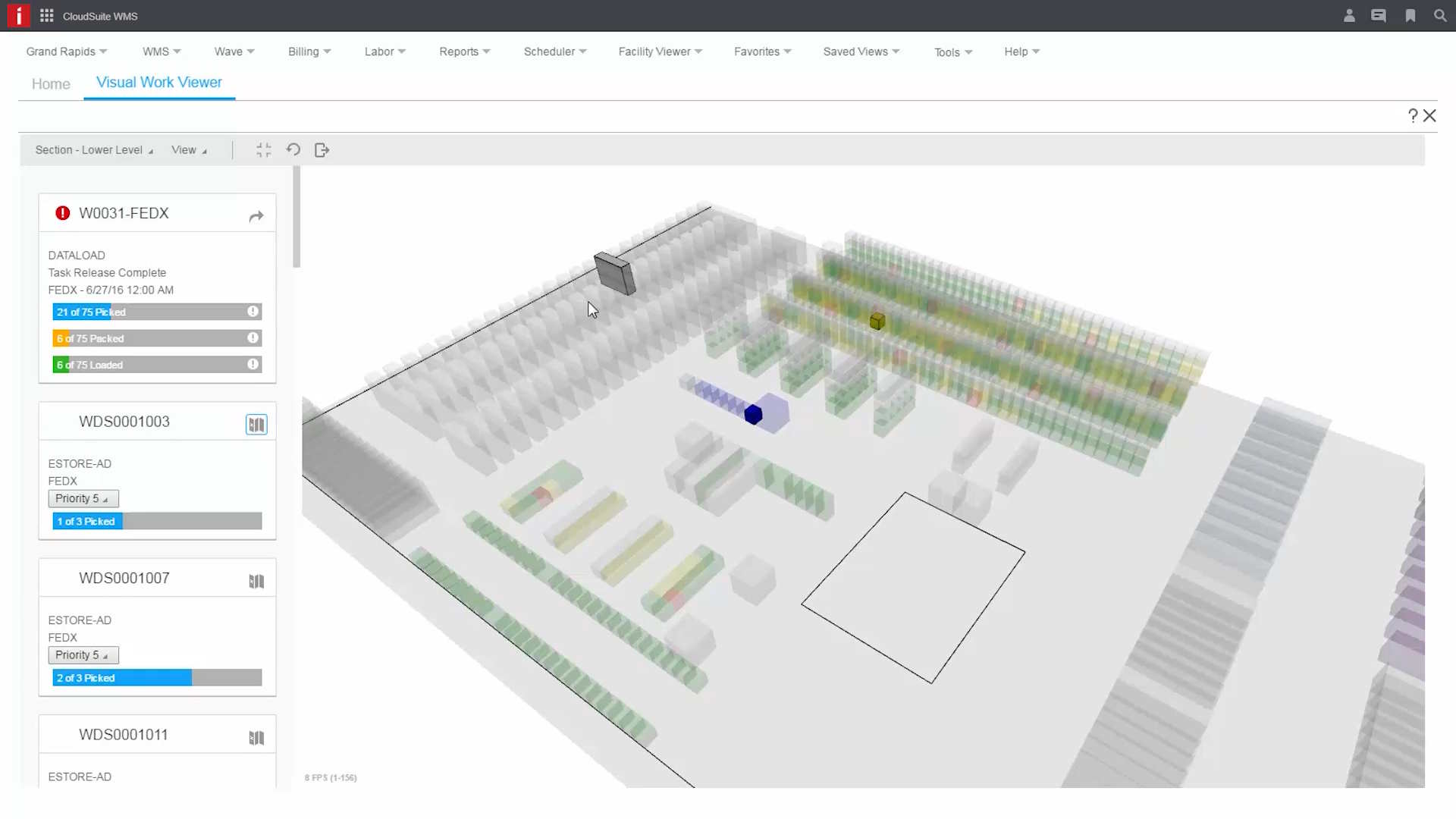The height and width of the screenshot is (819, 1456).
Task: Click the search magnifier icon
Action: [x=1439, y=16]
